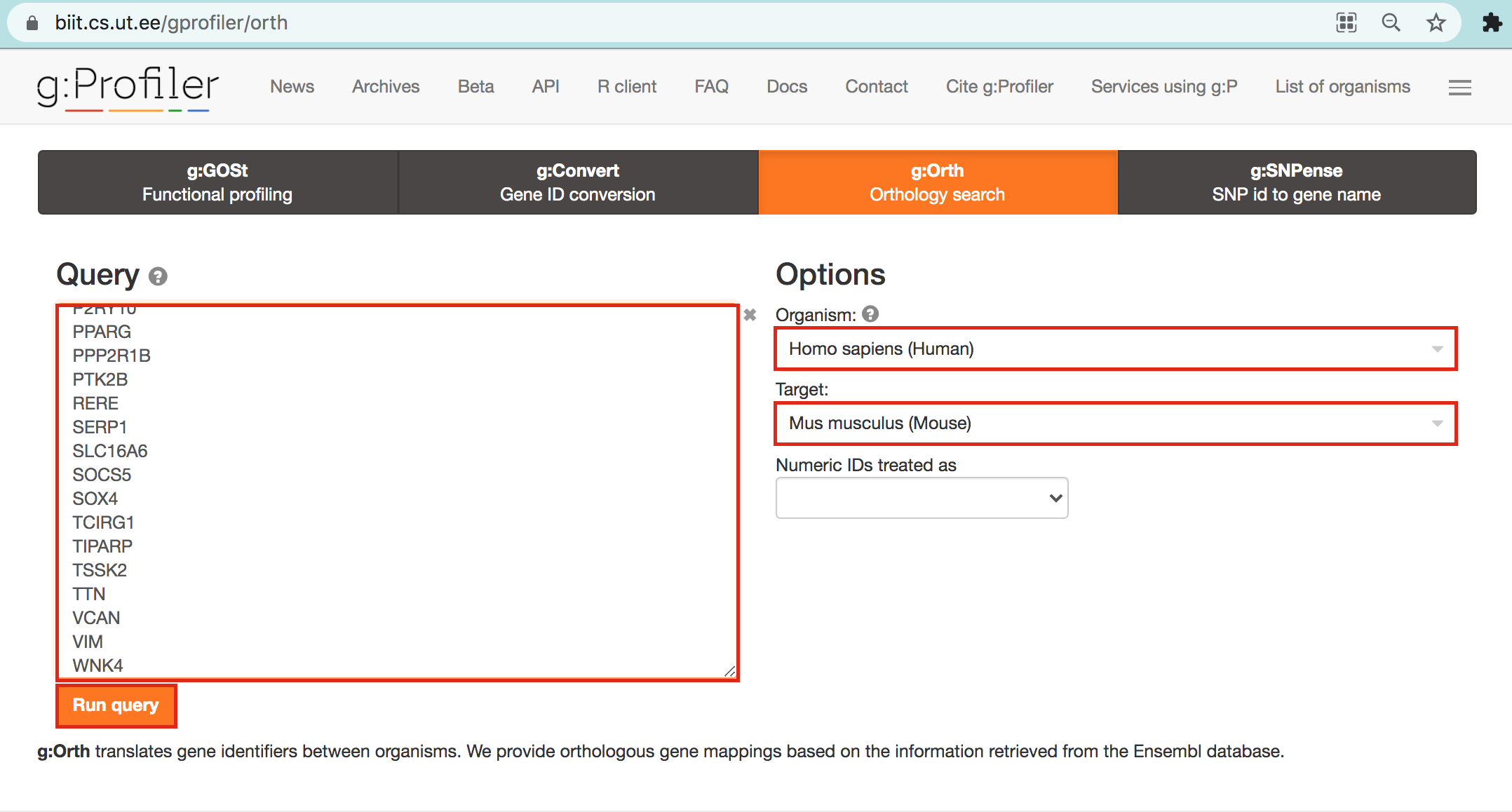
Task: Switch to the g:GOSt Functional profiling tab
Action: tap(217, 182)
